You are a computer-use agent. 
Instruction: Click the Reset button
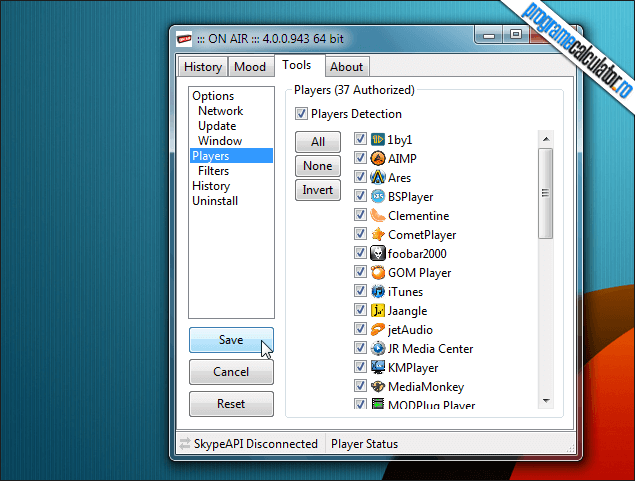tap(231, 404)
